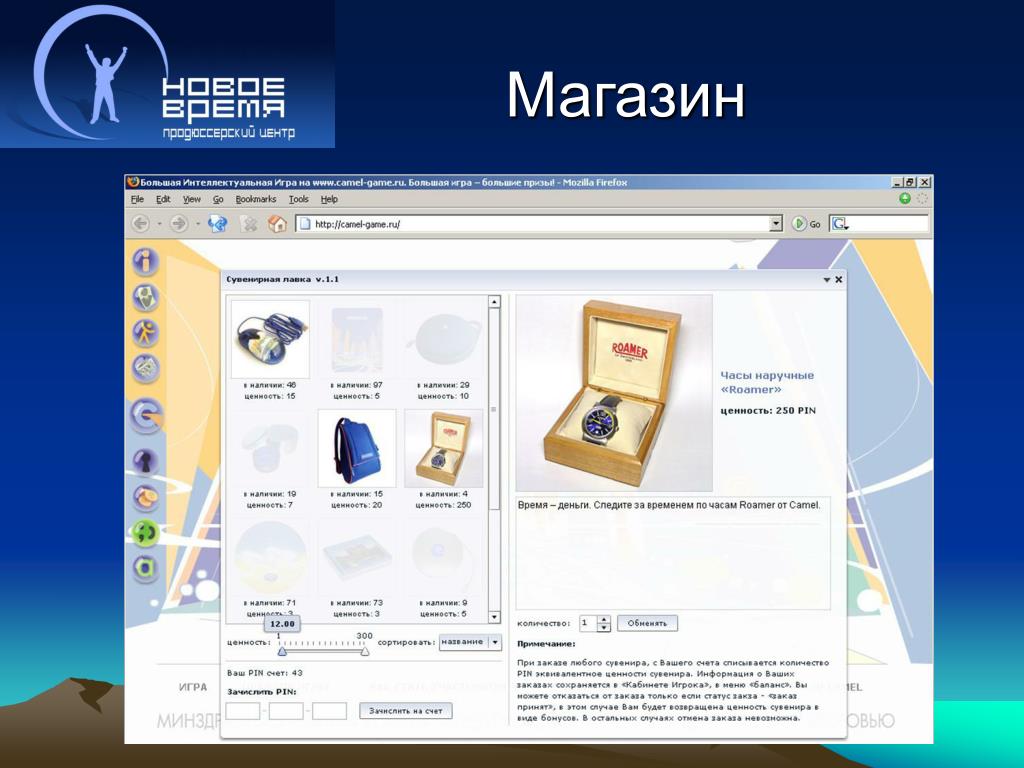The image size is (1024, 768).
Task: Click the left ценность slider handle
Action: [281, 651]
